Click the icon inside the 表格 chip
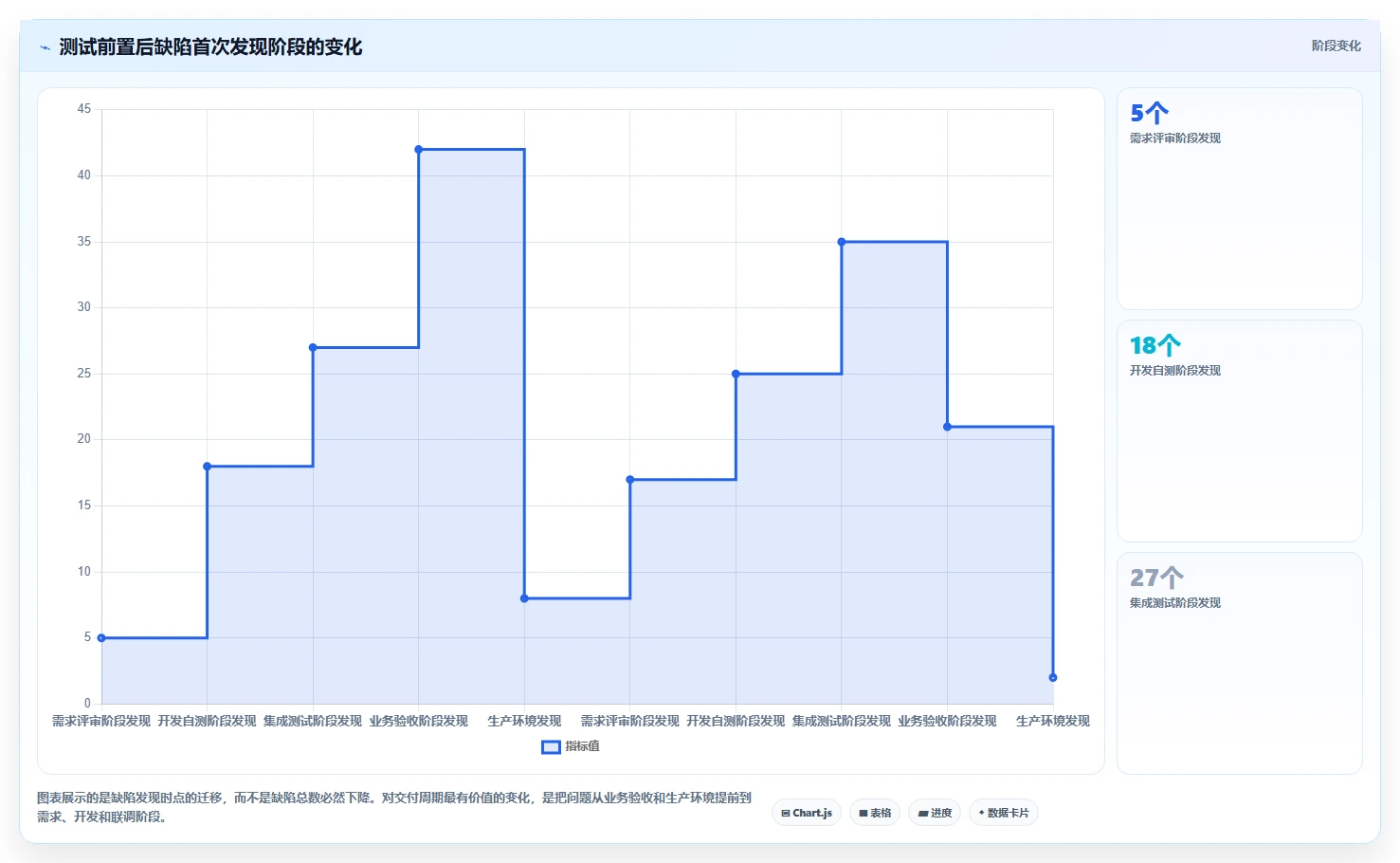The image size is (1400, 863). [x=864, y=813]
